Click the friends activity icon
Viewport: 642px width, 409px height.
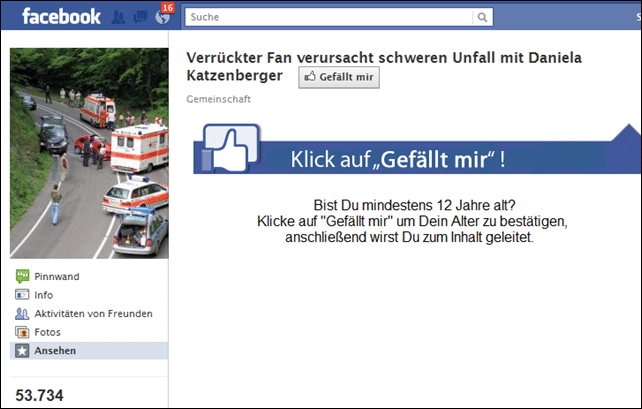(x=22, y=314)
